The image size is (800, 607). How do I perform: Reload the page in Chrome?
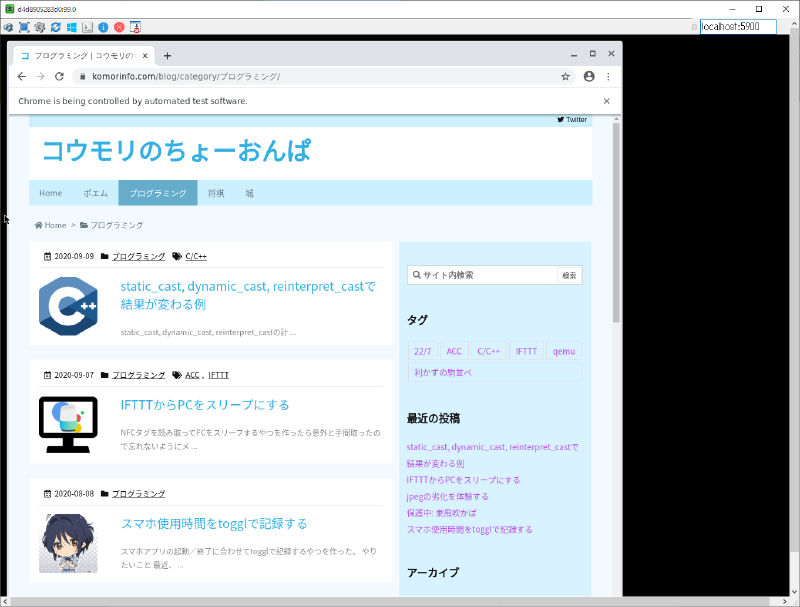click(59, 76)
